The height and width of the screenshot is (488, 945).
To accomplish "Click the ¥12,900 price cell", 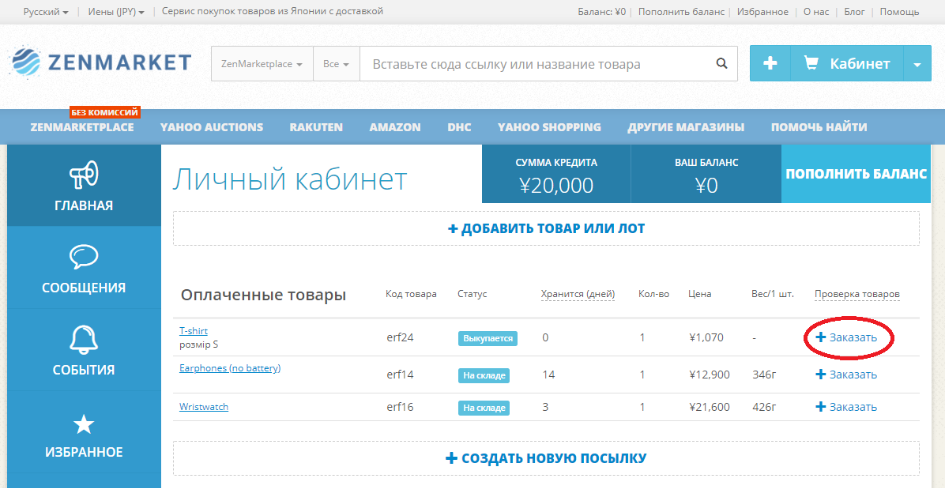I will click(x=709, y=375).
